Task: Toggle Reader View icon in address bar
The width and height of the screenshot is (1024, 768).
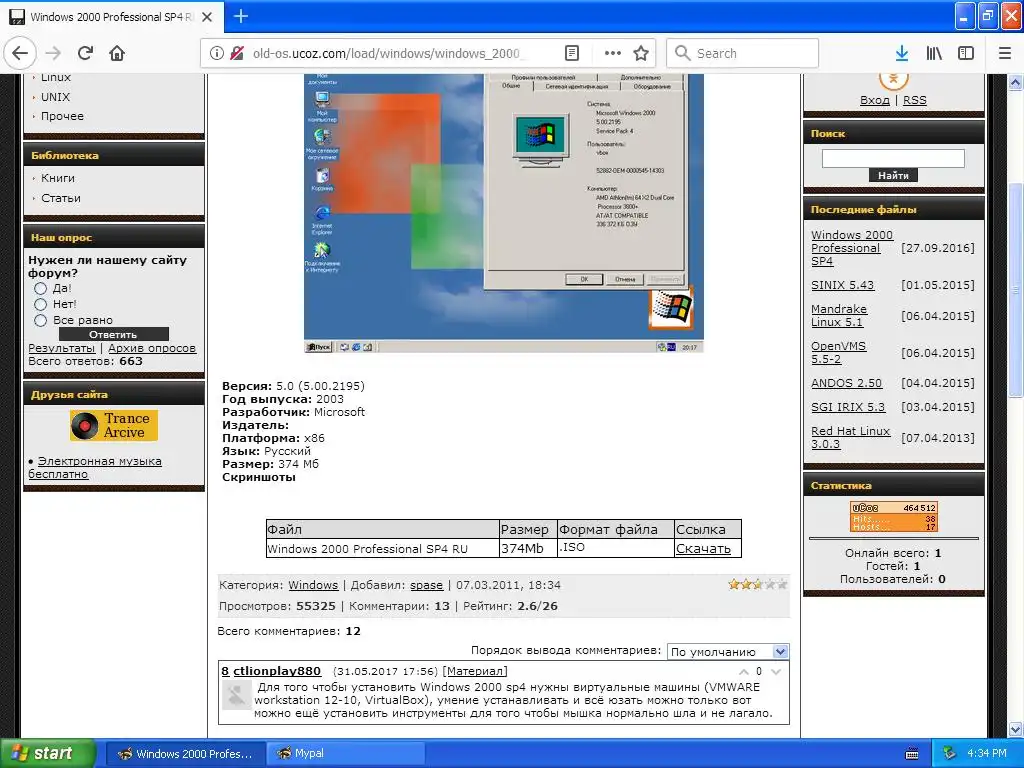Action: point(571,54)
